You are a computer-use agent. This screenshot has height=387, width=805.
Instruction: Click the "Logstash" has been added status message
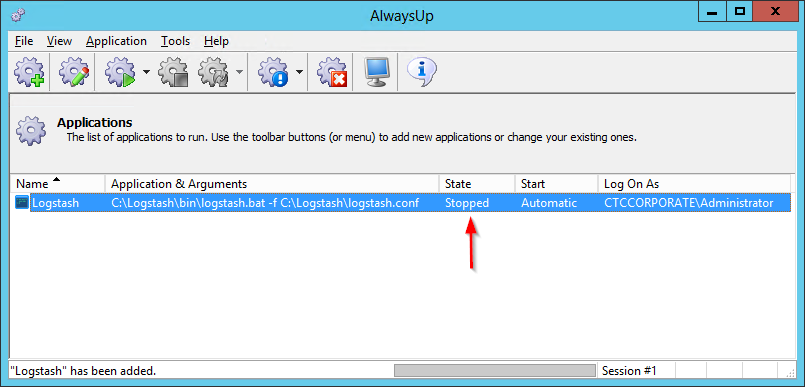point(83,371)
